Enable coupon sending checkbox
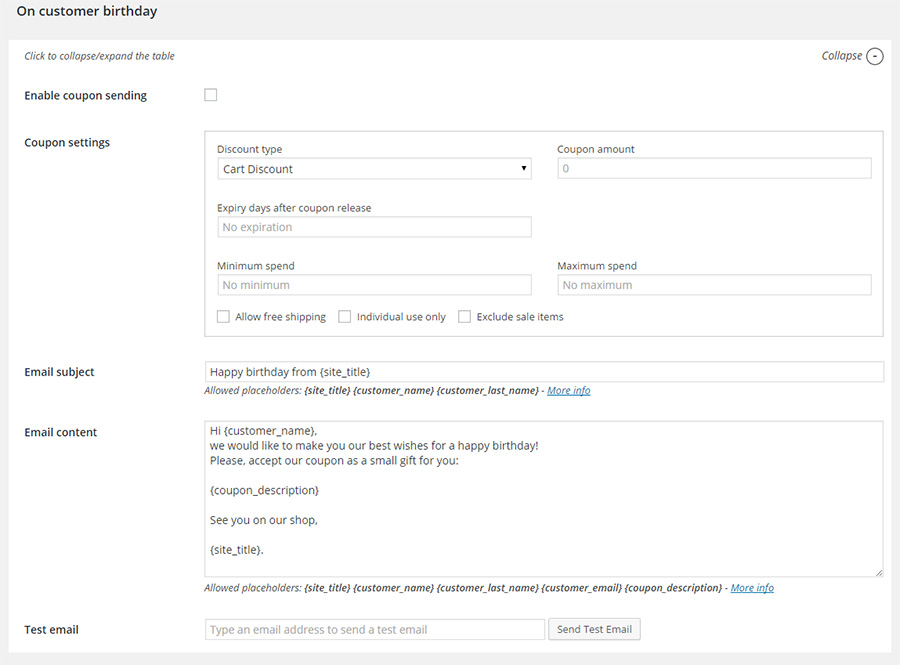Image resolution: width=900 pixels, height=665 pixels. point(211,95)
